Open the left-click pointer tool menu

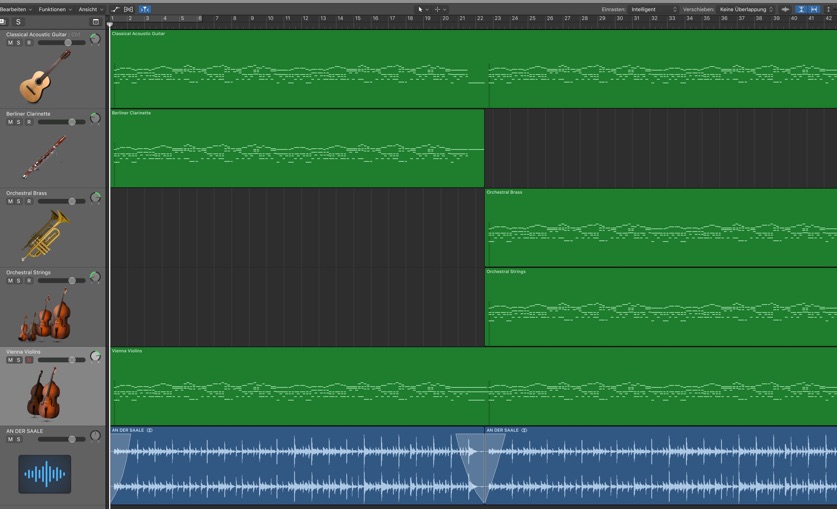[422, 9]
